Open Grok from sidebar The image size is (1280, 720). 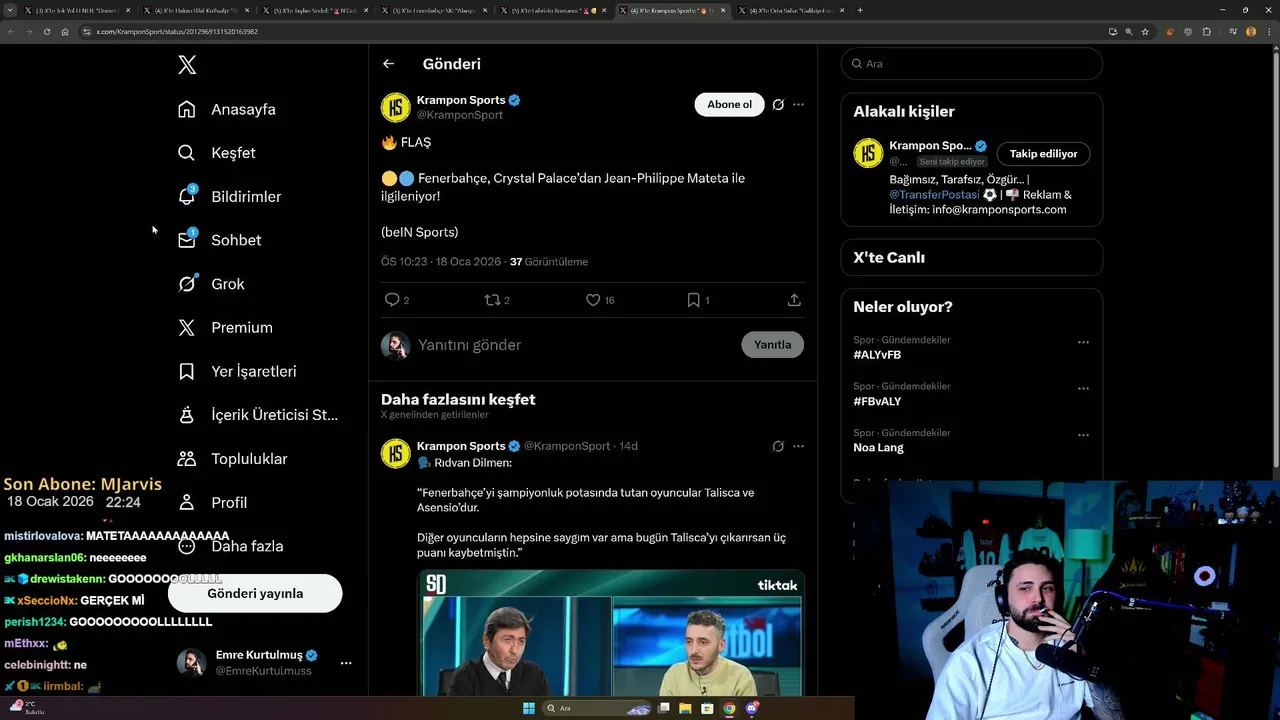211,284
